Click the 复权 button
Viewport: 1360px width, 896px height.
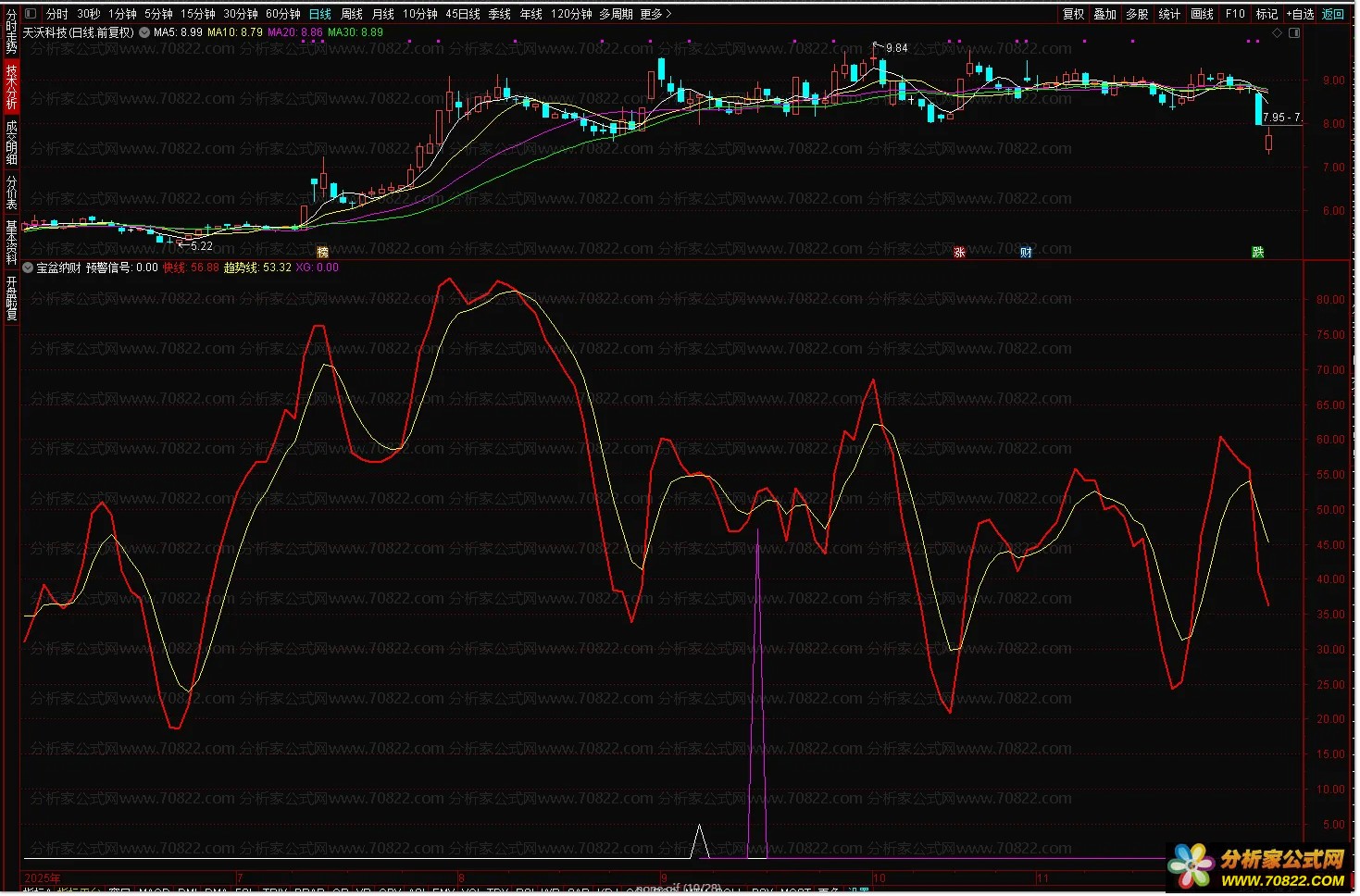coord(1073,14)
